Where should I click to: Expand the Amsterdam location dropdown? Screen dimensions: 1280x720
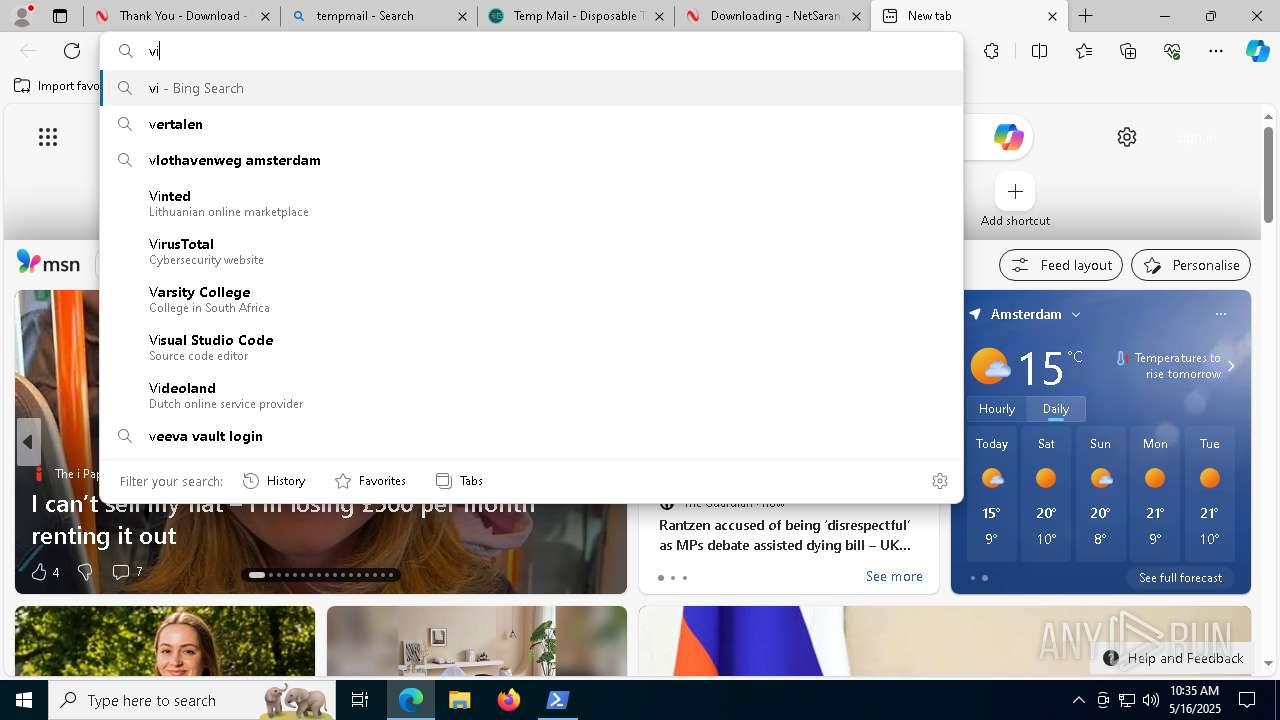click(x=1076, y=314)
